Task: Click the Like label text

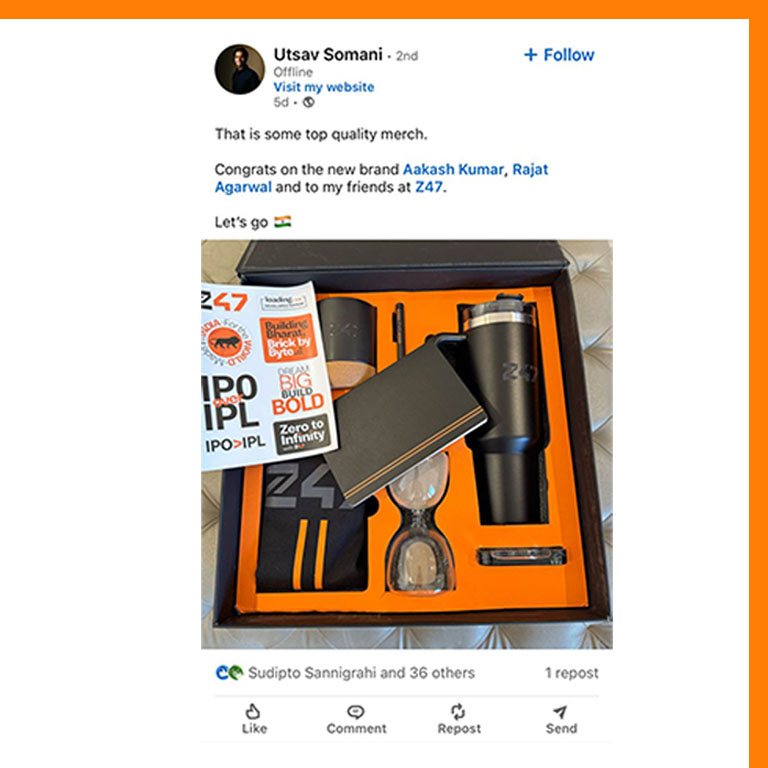Action: (254, 728)
